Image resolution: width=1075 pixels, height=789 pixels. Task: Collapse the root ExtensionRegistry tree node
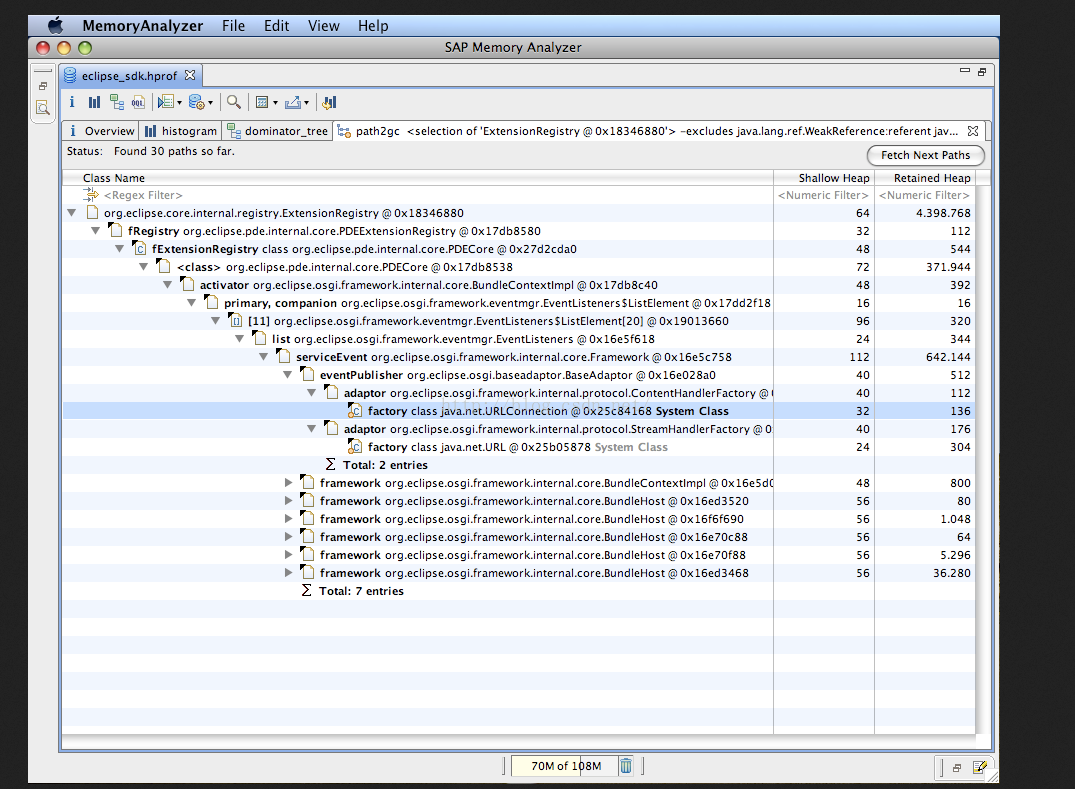point(72,213)
